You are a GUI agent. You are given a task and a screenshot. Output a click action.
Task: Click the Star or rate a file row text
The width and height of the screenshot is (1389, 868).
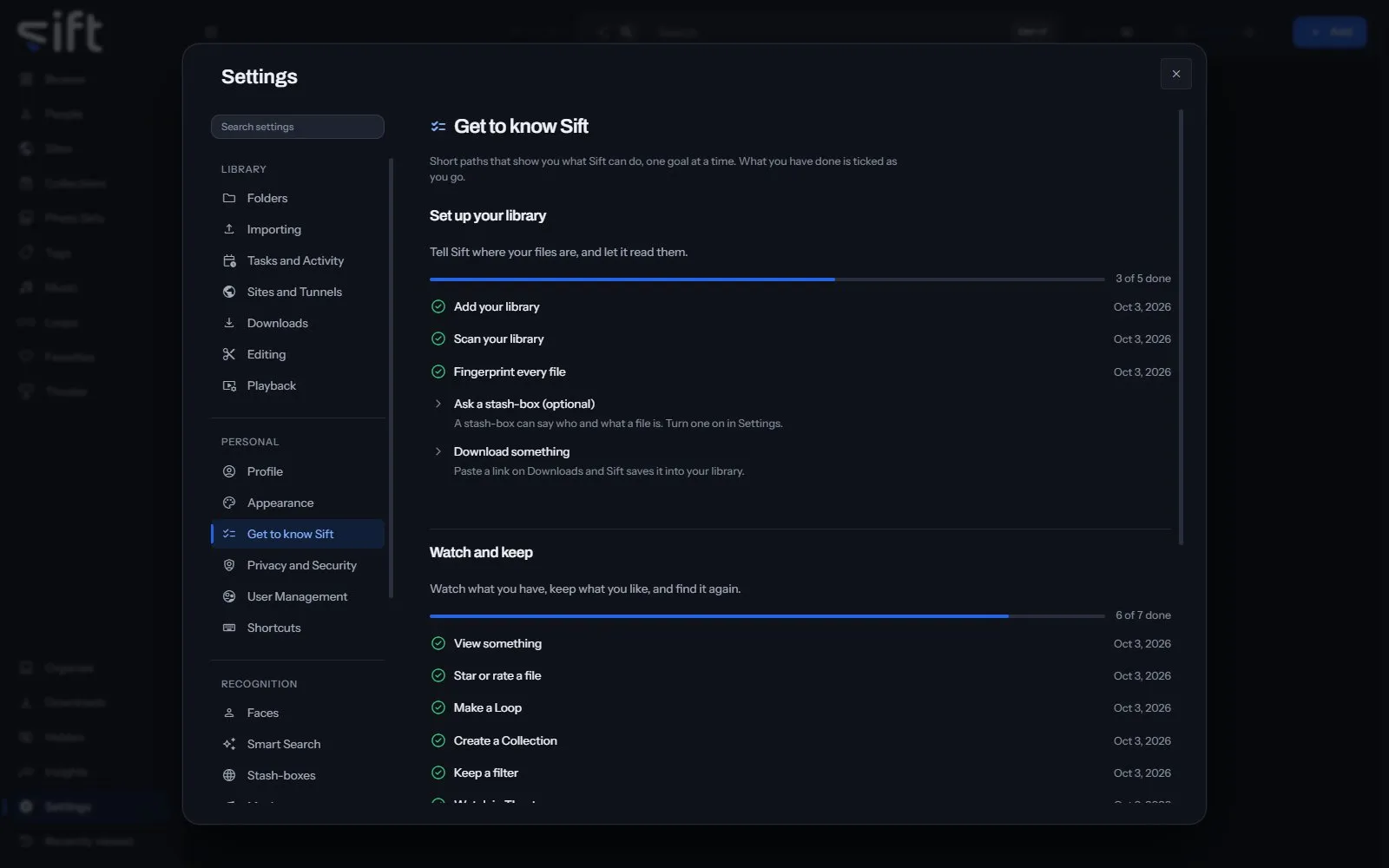tap(497, 675)
